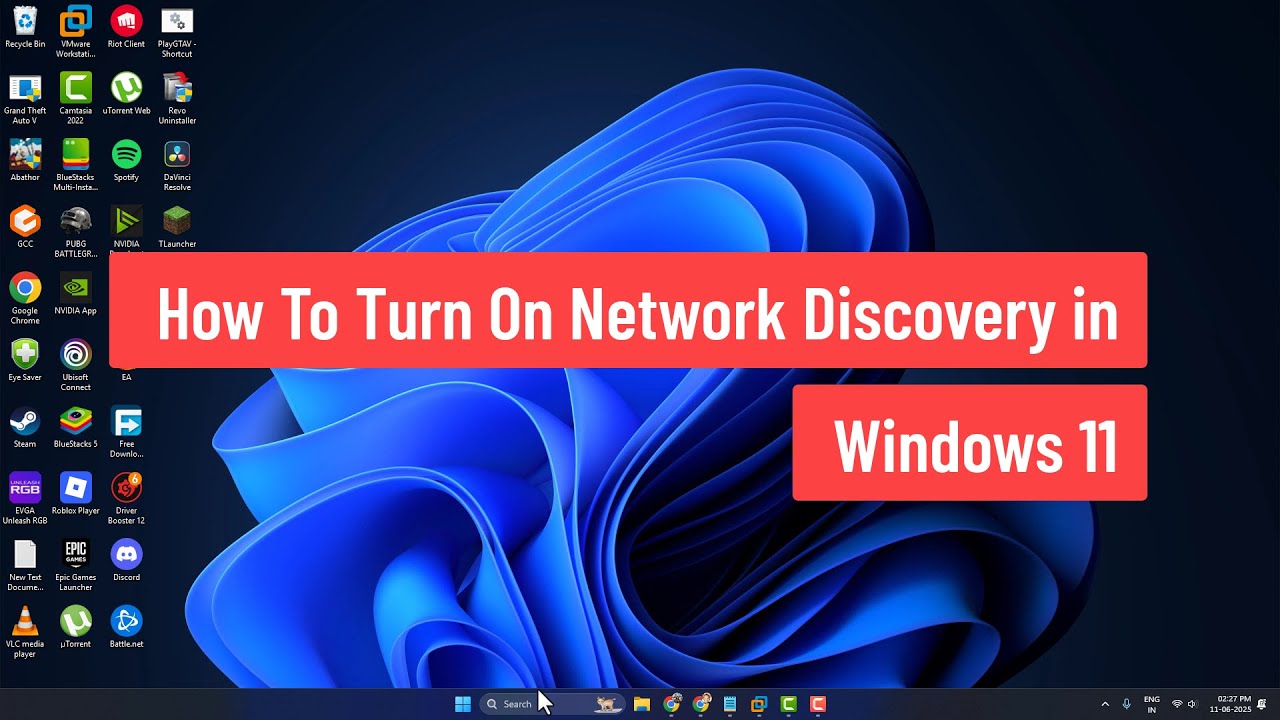The width and height of the screenshot is (1280, 720).
Task: Click the Steam desktop icon
Action: [x=25, y=427]
